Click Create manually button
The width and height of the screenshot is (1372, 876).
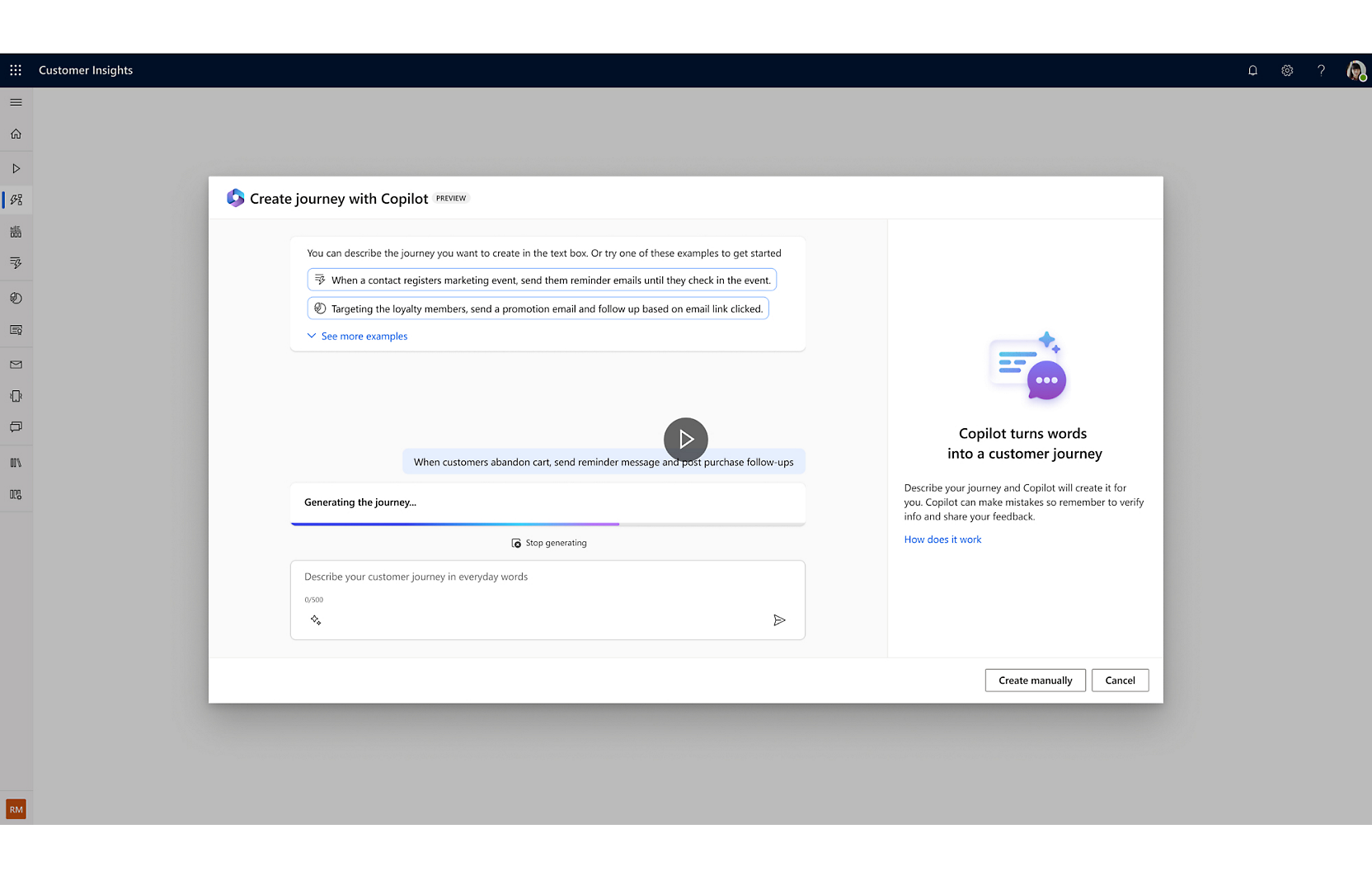coord(1035,681)
